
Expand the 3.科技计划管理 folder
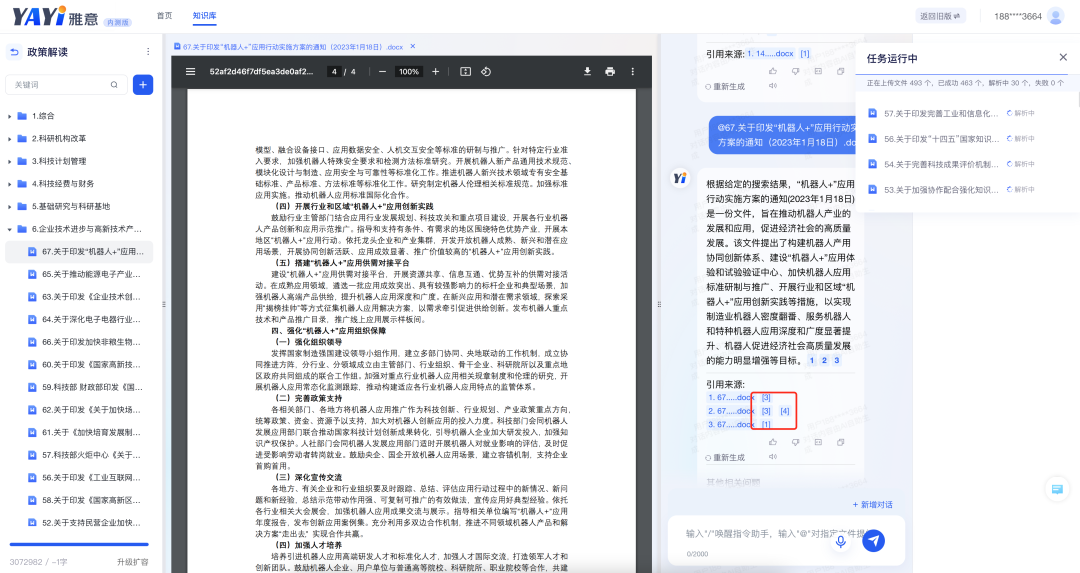pyautogui.click(x=9, y=162)
